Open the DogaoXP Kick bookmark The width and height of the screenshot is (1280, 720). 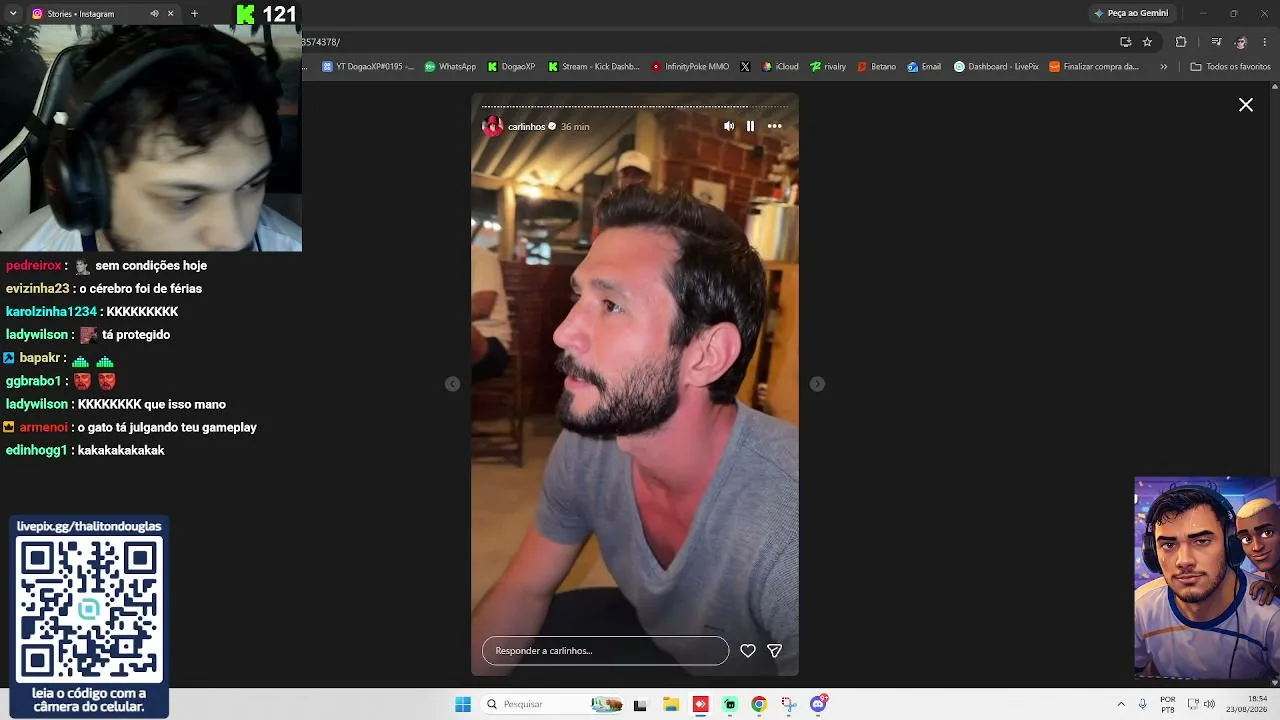(x=511, y=67)
